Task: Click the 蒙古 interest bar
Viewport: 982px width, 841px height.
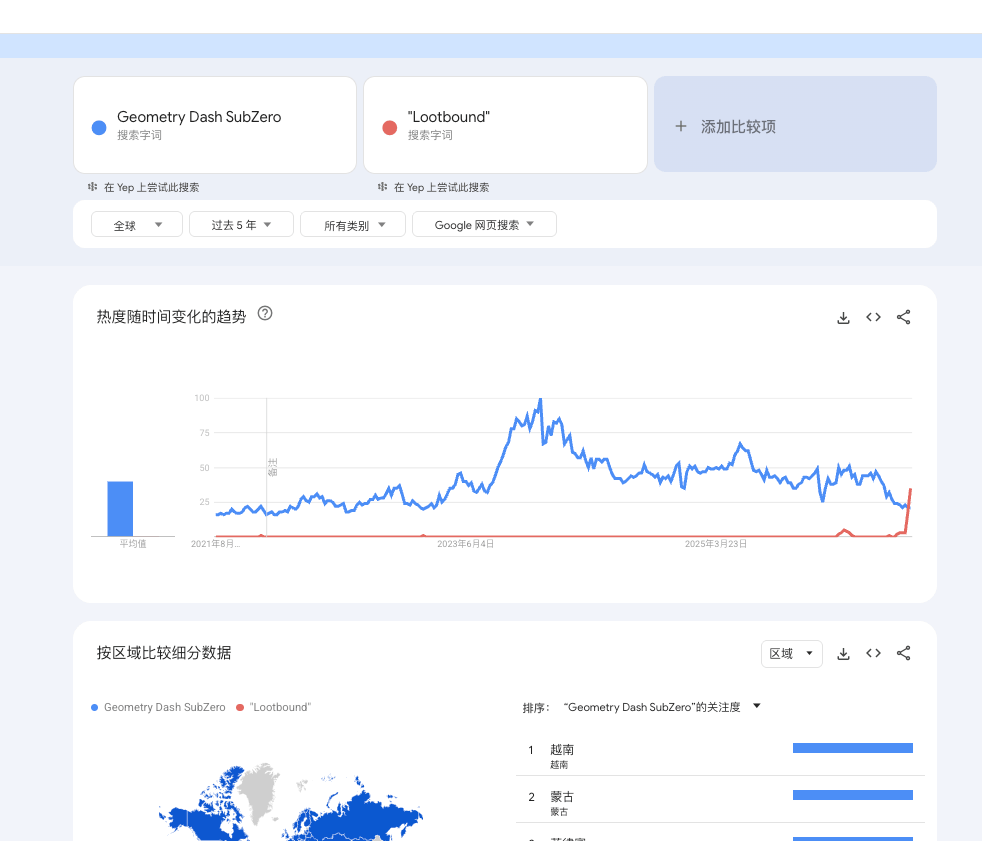Action: [852, 795]
